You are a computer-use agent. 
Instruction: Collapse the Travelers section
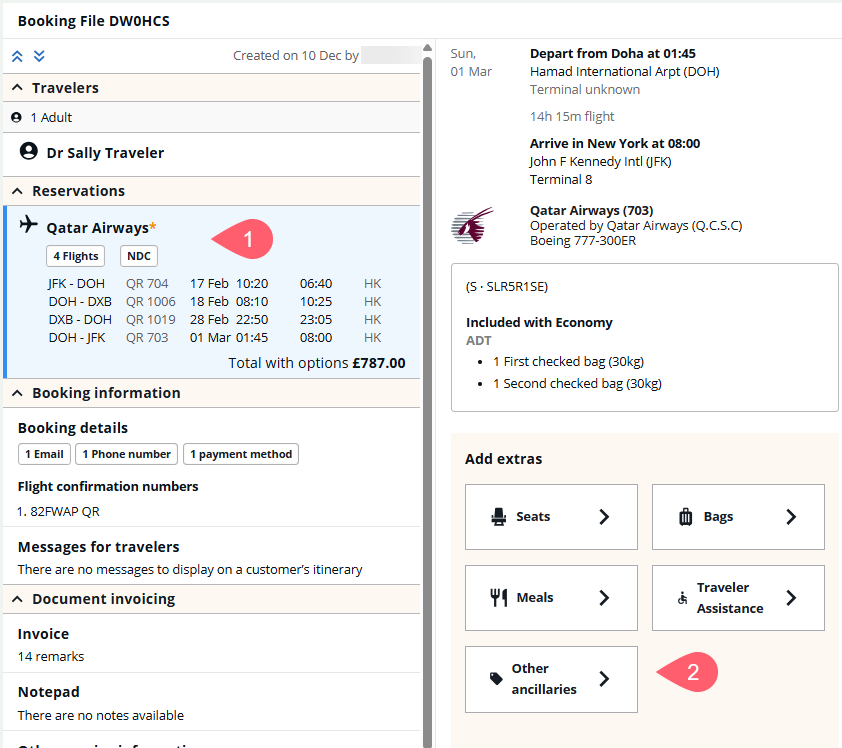point(17,88)
